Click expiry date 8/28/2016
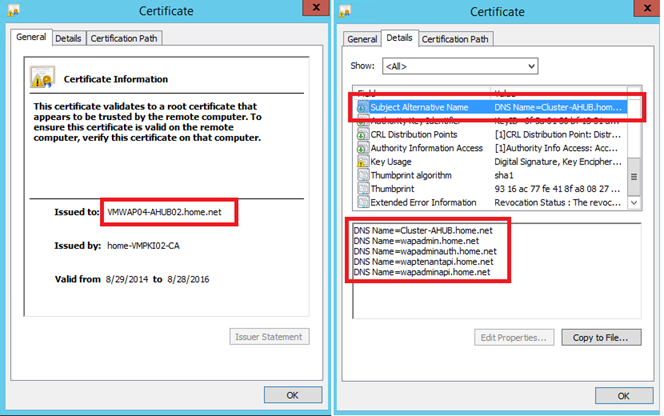Screen dimensions: 664x416 [x=188, y=279]
